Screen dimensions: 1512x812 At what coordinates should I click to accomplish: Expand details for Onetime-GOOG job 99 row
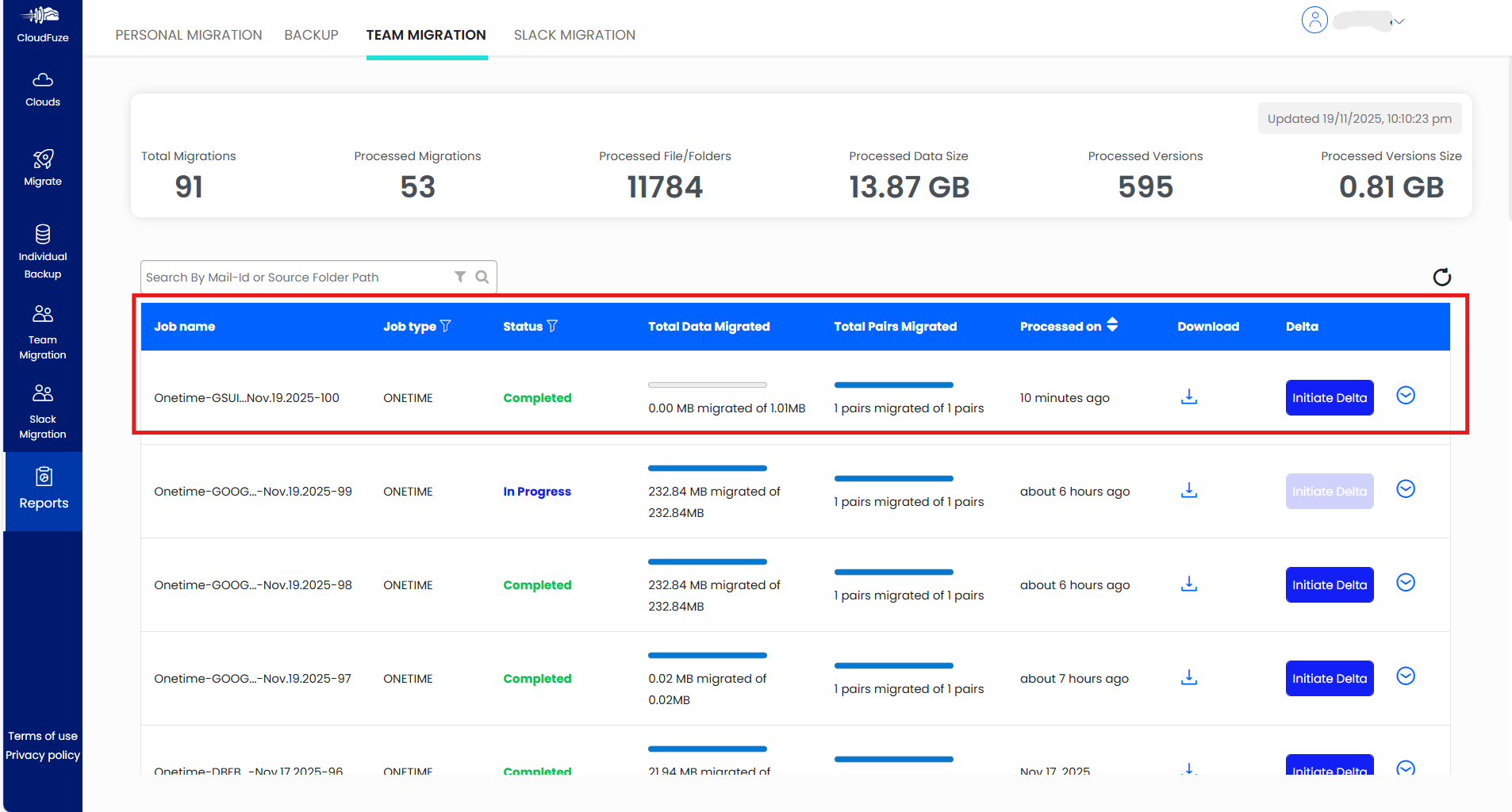(1405, 489)
